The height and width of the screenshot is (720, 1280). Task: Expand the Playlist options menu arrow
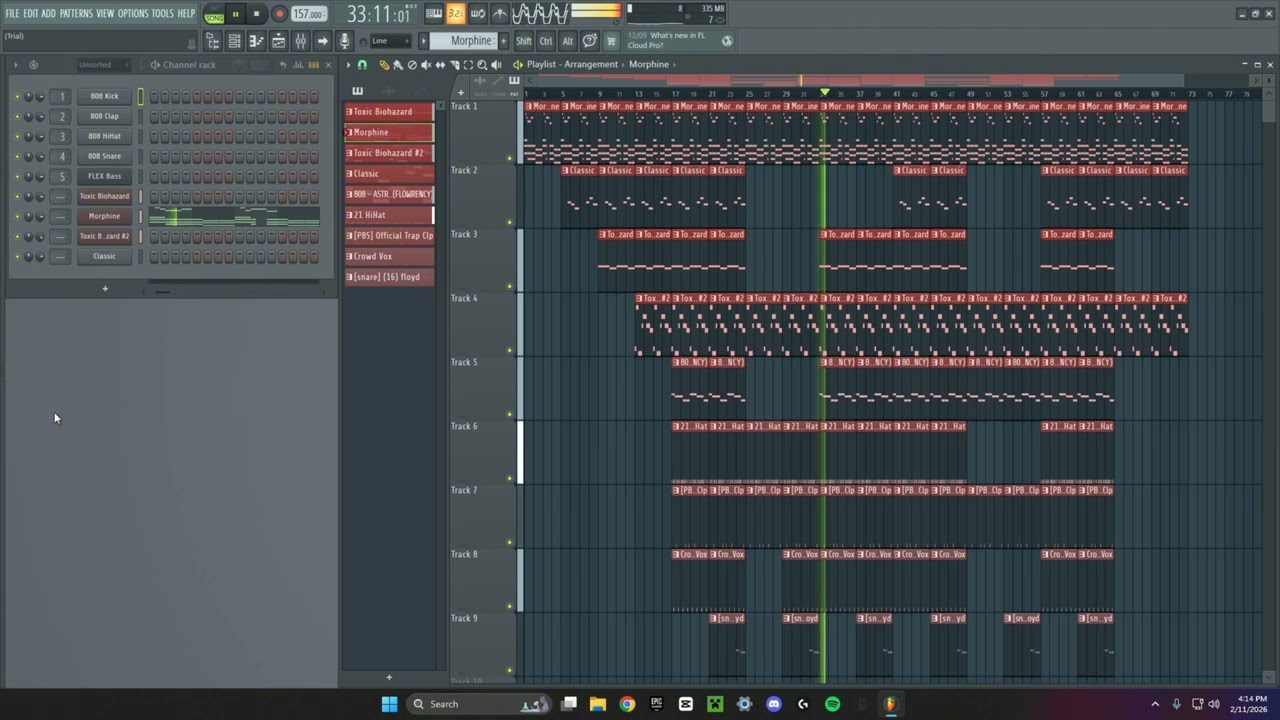[x=348, y=65]
